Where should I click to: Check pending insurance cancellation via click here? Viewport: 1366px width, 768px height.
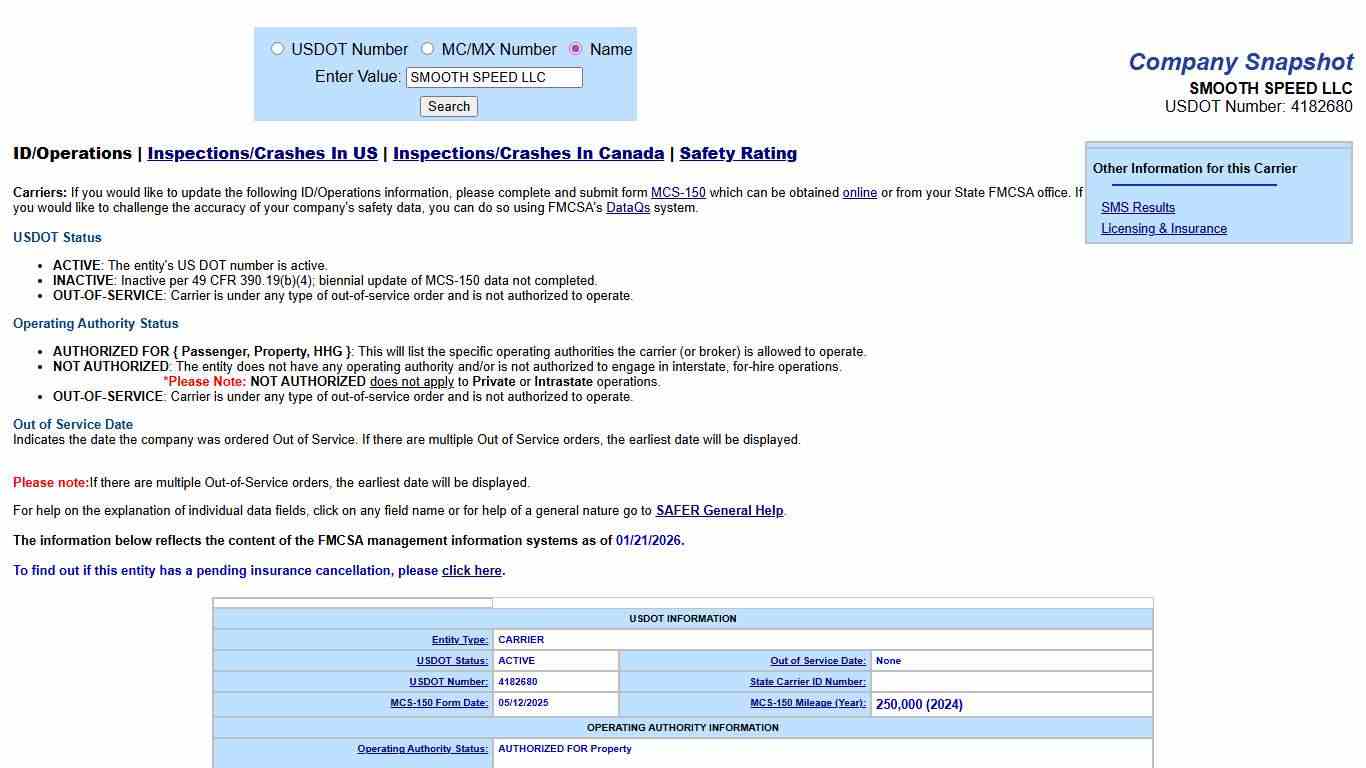coord(471,570)
